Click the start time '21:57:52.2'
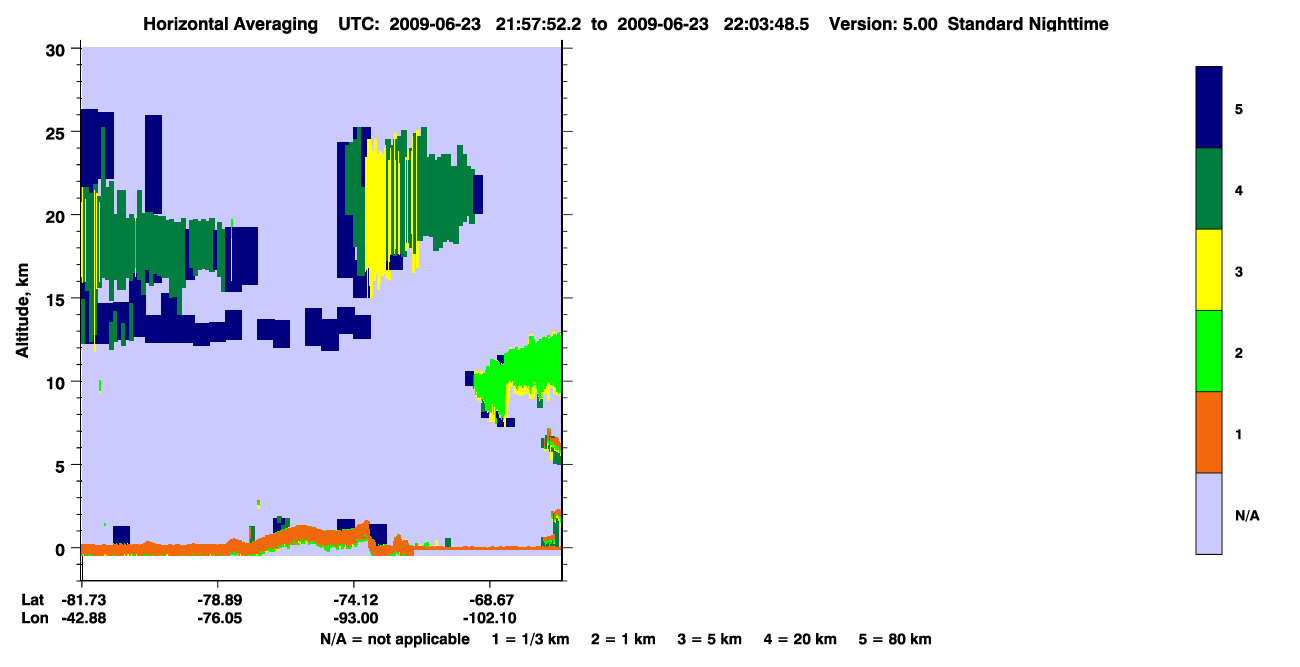The image size is (1300, 667). coord(538,24)
